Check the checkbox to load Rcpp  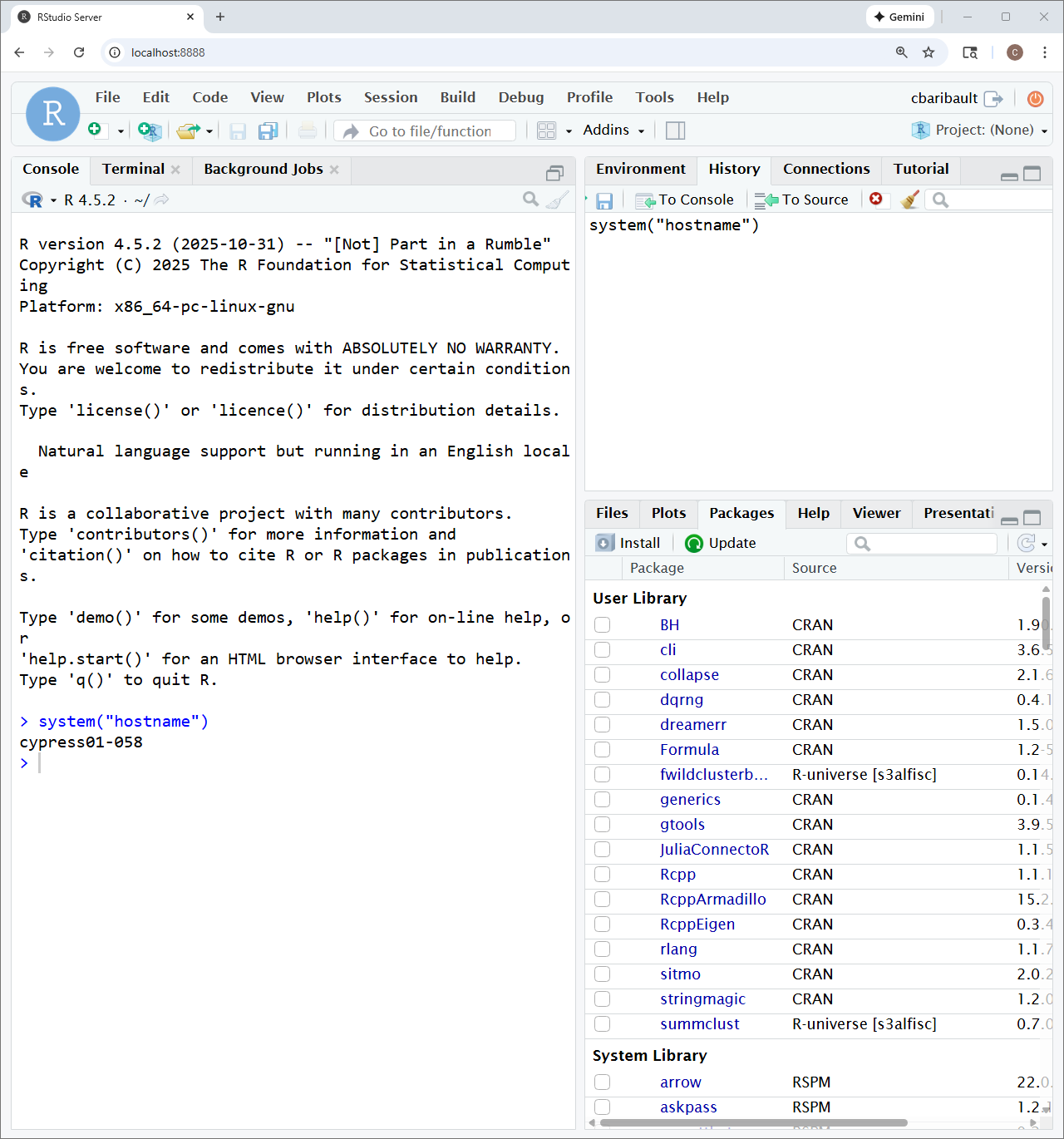(602, 875)
